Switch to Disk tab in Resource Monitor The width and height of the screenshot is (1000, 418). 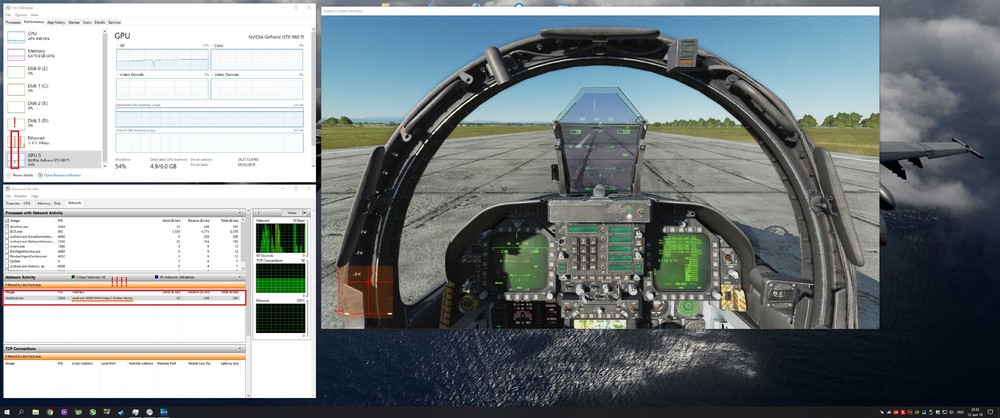point(57,203)
